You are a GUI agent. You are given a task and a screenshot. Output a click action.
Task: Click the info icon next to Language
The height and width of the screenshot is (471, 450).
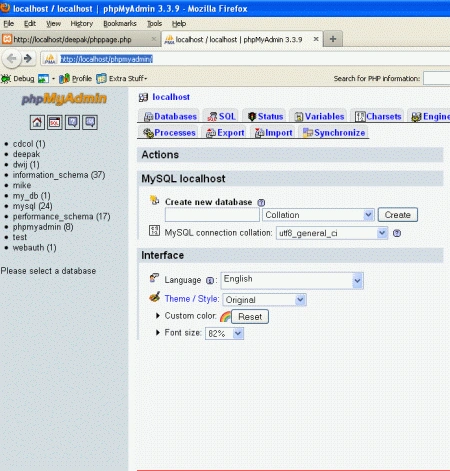pyautogui.click(x=210, y=281)
